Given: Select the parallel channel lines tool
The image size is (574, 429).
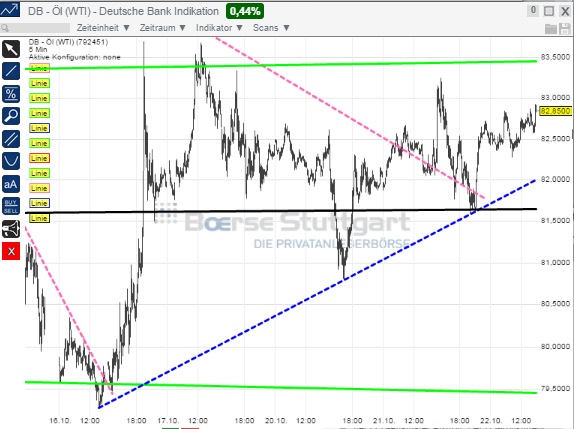Looking at the screenshot, I should [11, 139].
